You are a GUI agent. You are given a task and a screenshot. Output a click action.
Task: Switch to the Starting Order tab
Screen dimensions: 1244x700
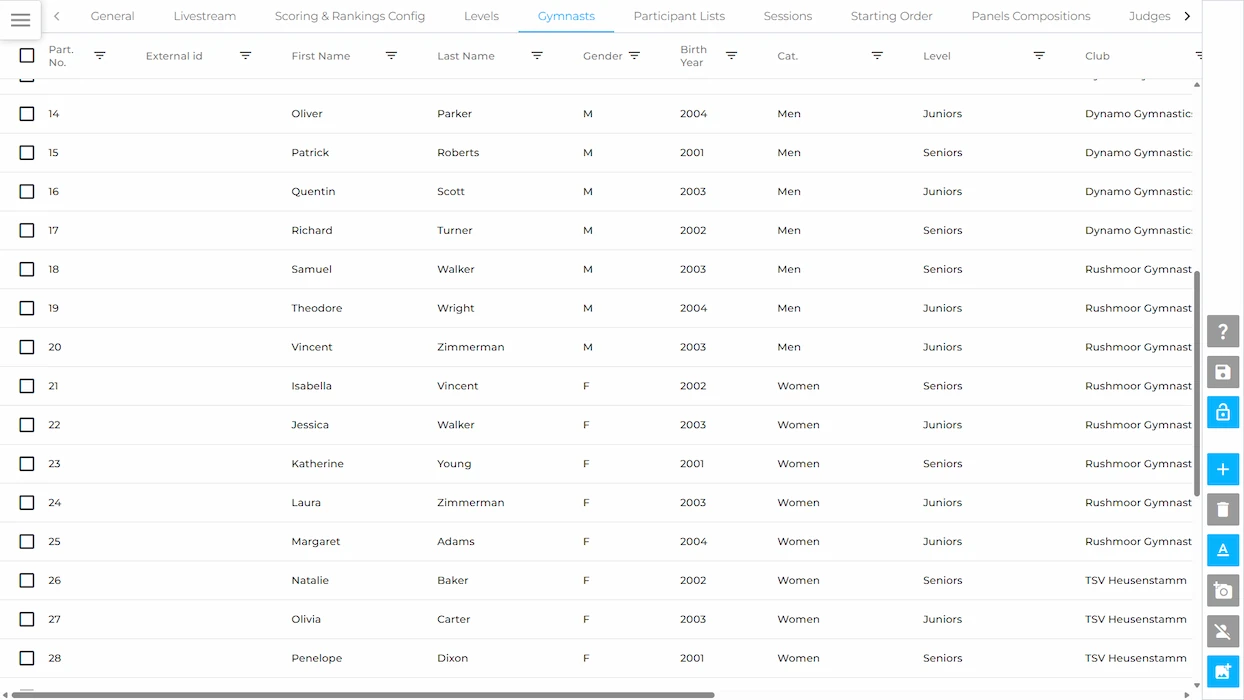(891, 16)
